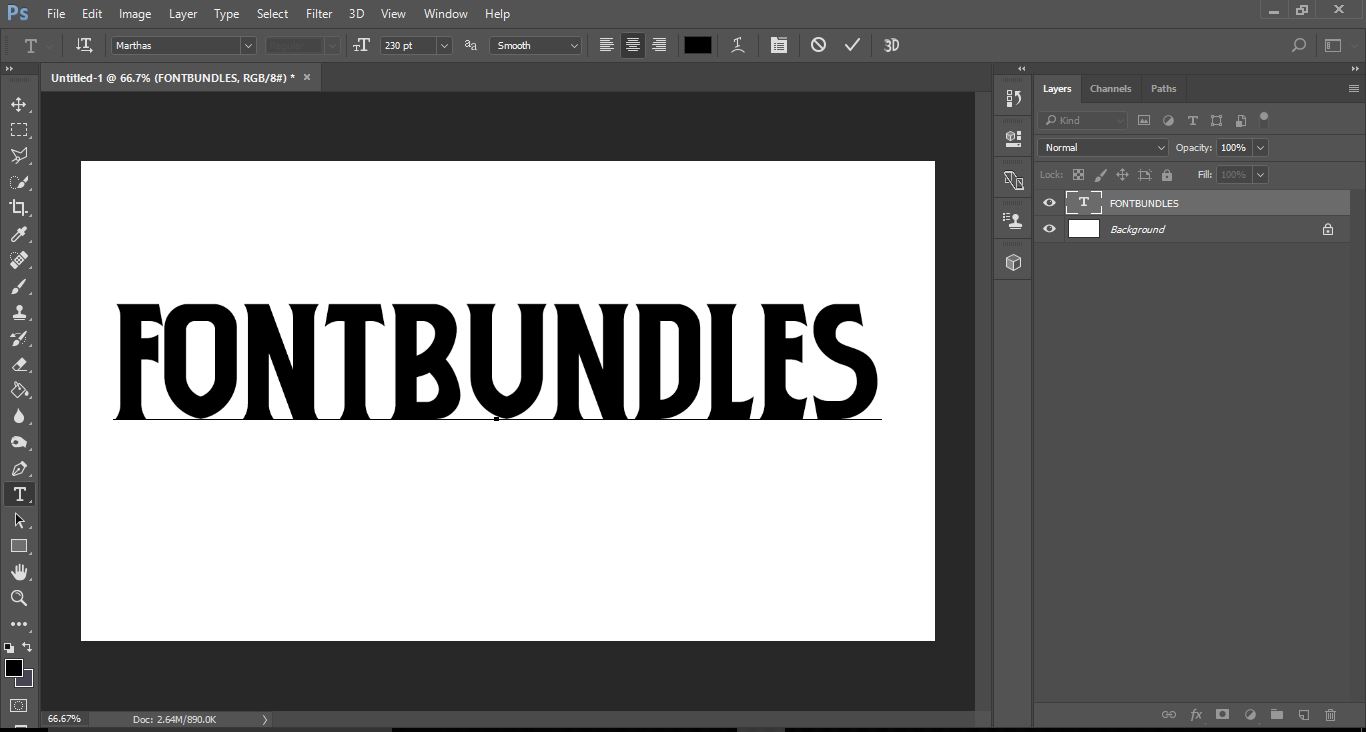Select the Clone Stamp tool

coord(19,312)
